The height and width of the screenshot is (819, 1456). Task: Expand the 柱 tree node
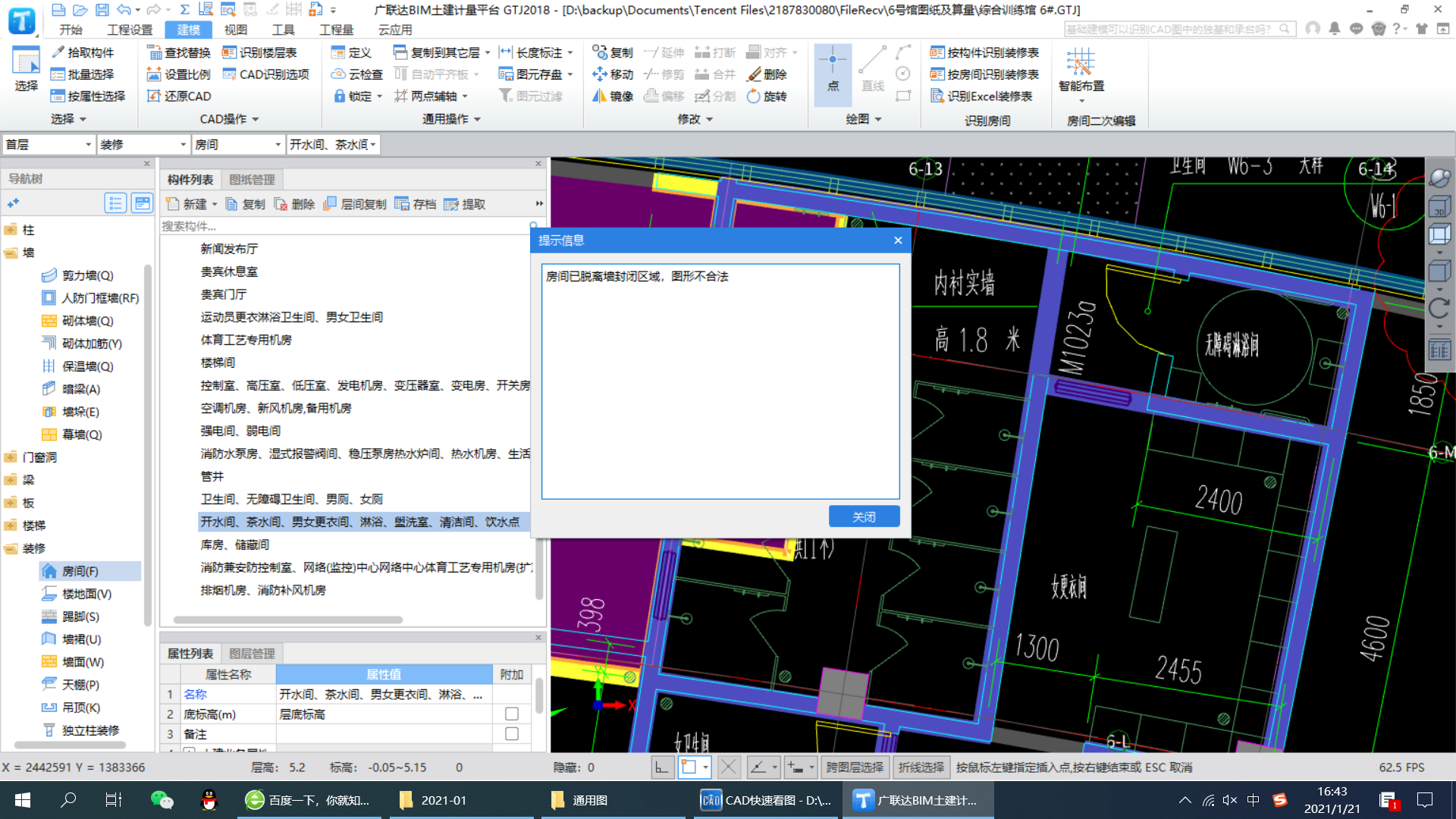pyautogui.click(x=11, y=230)
